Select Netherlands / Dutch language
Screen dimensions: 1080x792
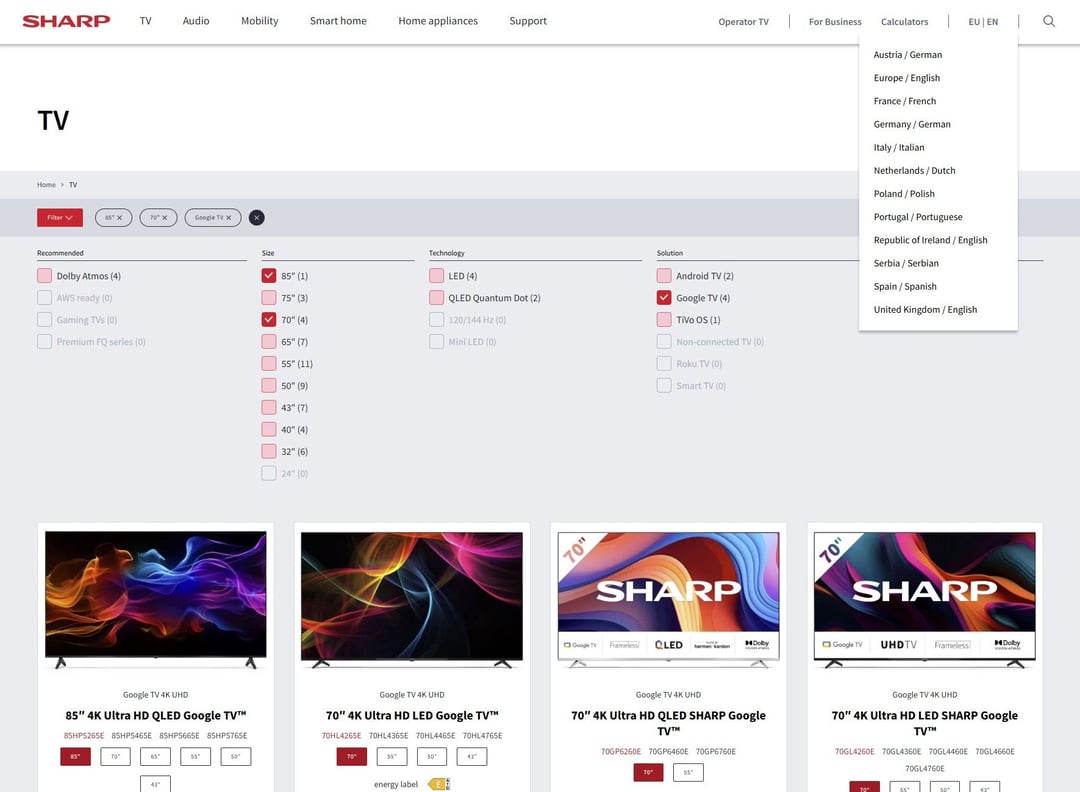914,171
